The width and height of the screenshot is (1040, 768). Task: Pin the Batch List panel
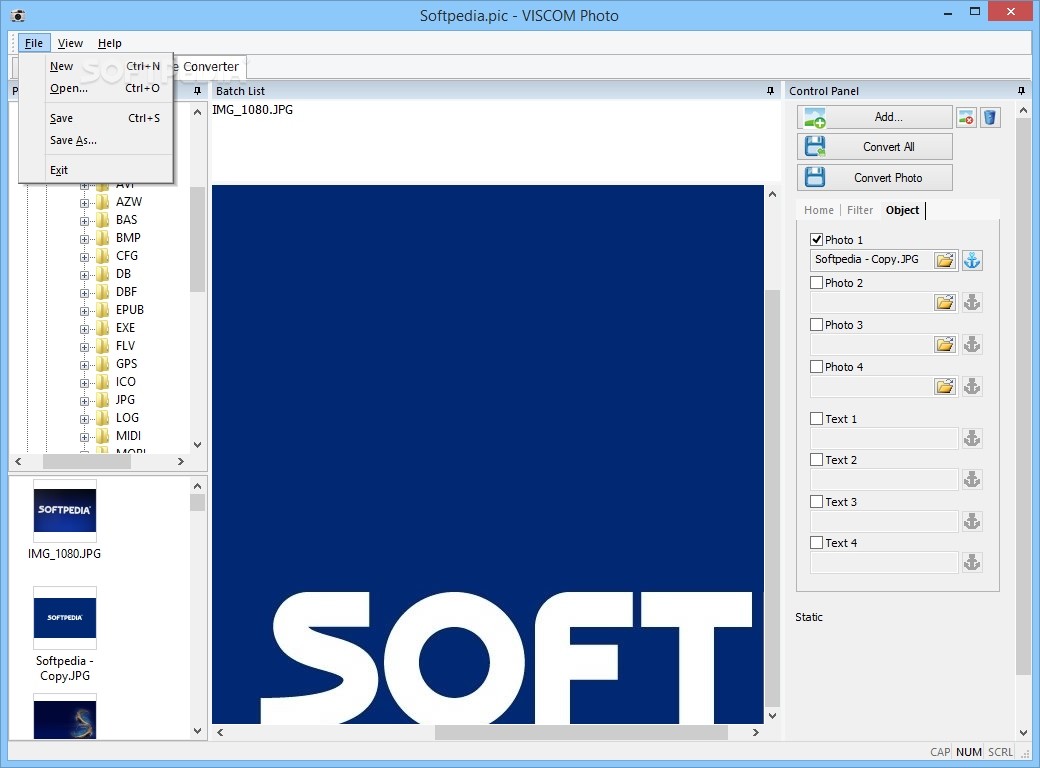770,91
